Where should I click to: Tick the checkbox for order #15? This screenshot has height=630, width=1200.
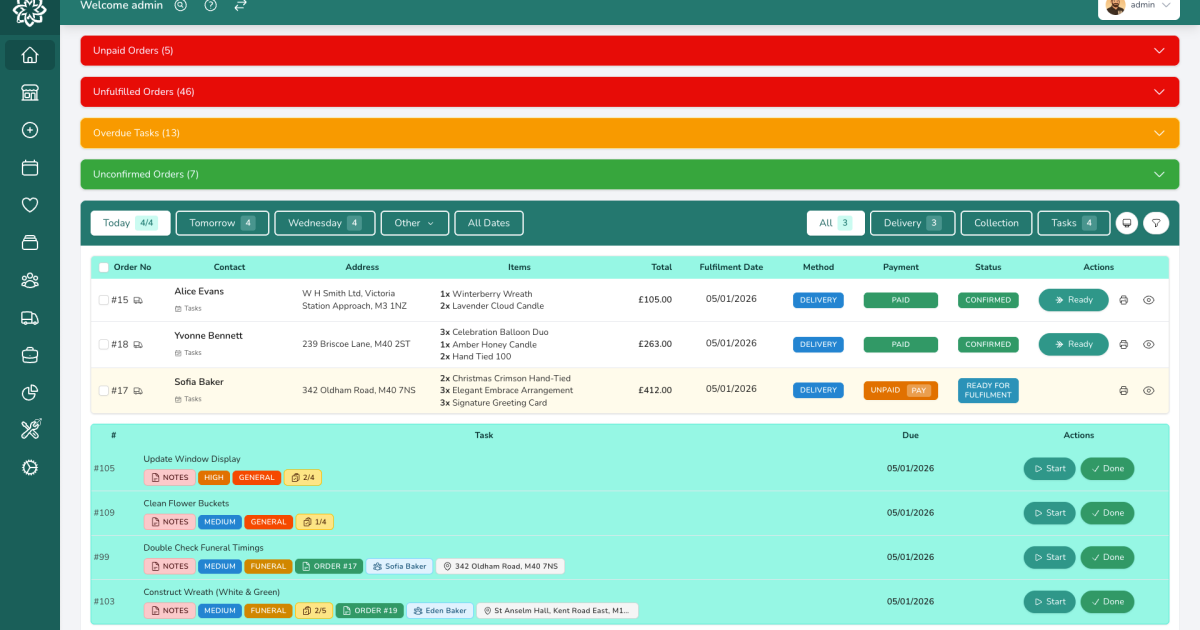[x=103, y=300]
